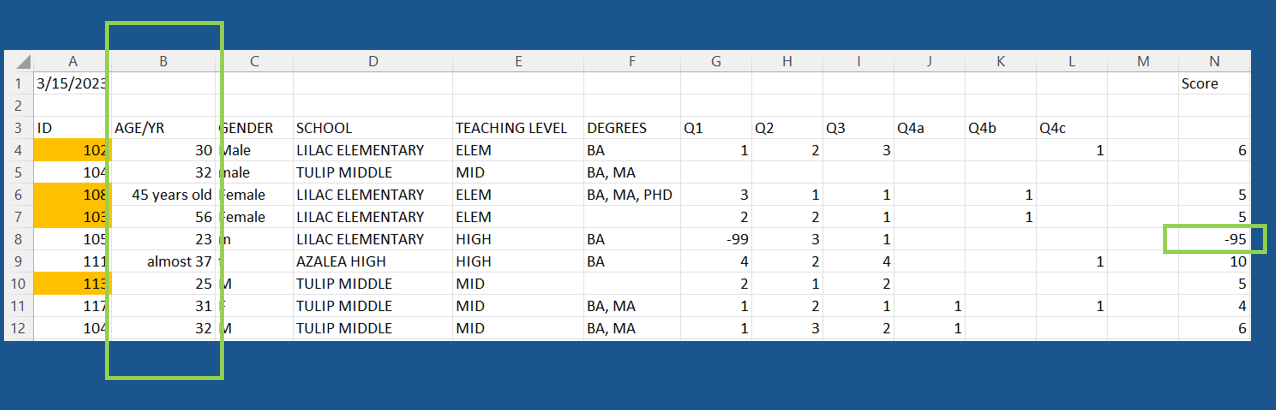The image size is (1276, 410).
Task: Select the score cell showing 10
Action: pyautogui.click(x=1214, y=261)
